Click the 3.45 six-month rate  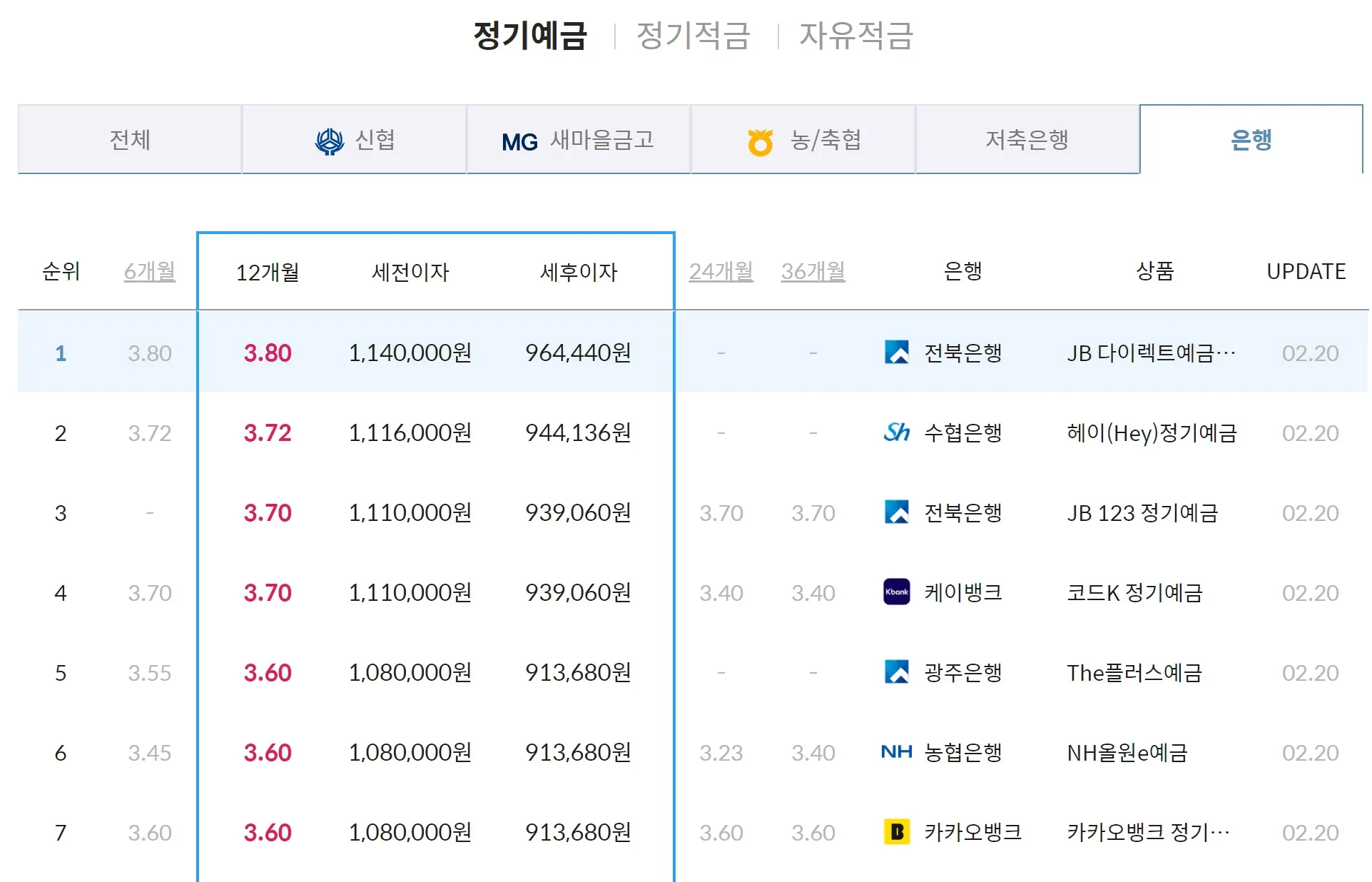150,752
